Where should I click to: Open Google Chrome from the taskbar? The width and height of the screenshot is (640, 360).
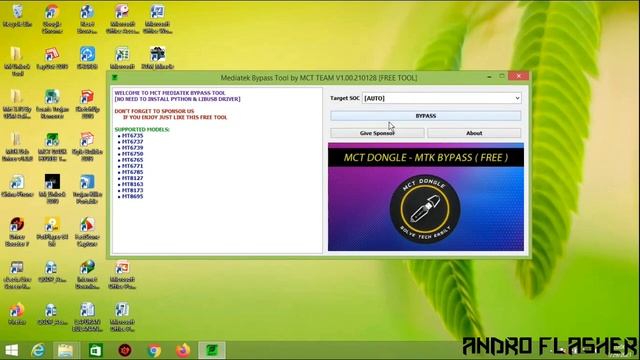[x=154, y=350]
